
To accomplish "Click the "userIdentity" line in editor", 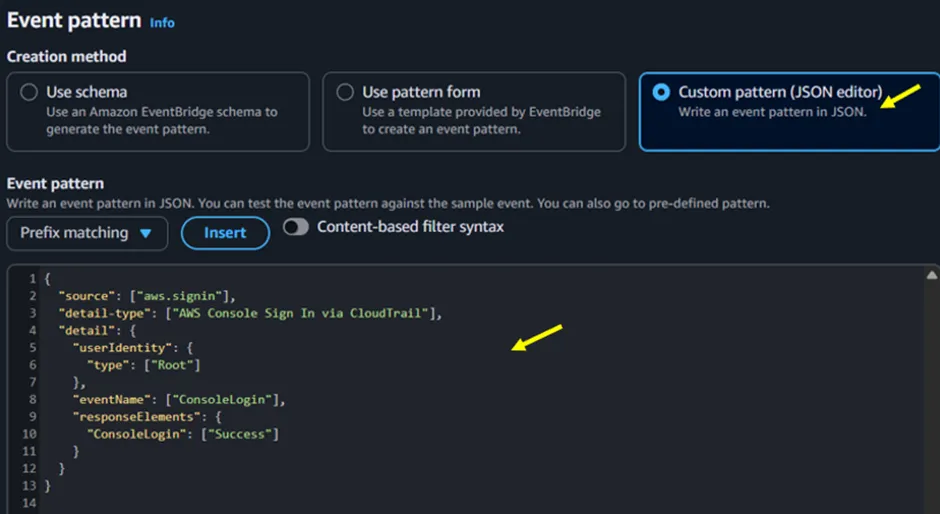I will (132, 348).
